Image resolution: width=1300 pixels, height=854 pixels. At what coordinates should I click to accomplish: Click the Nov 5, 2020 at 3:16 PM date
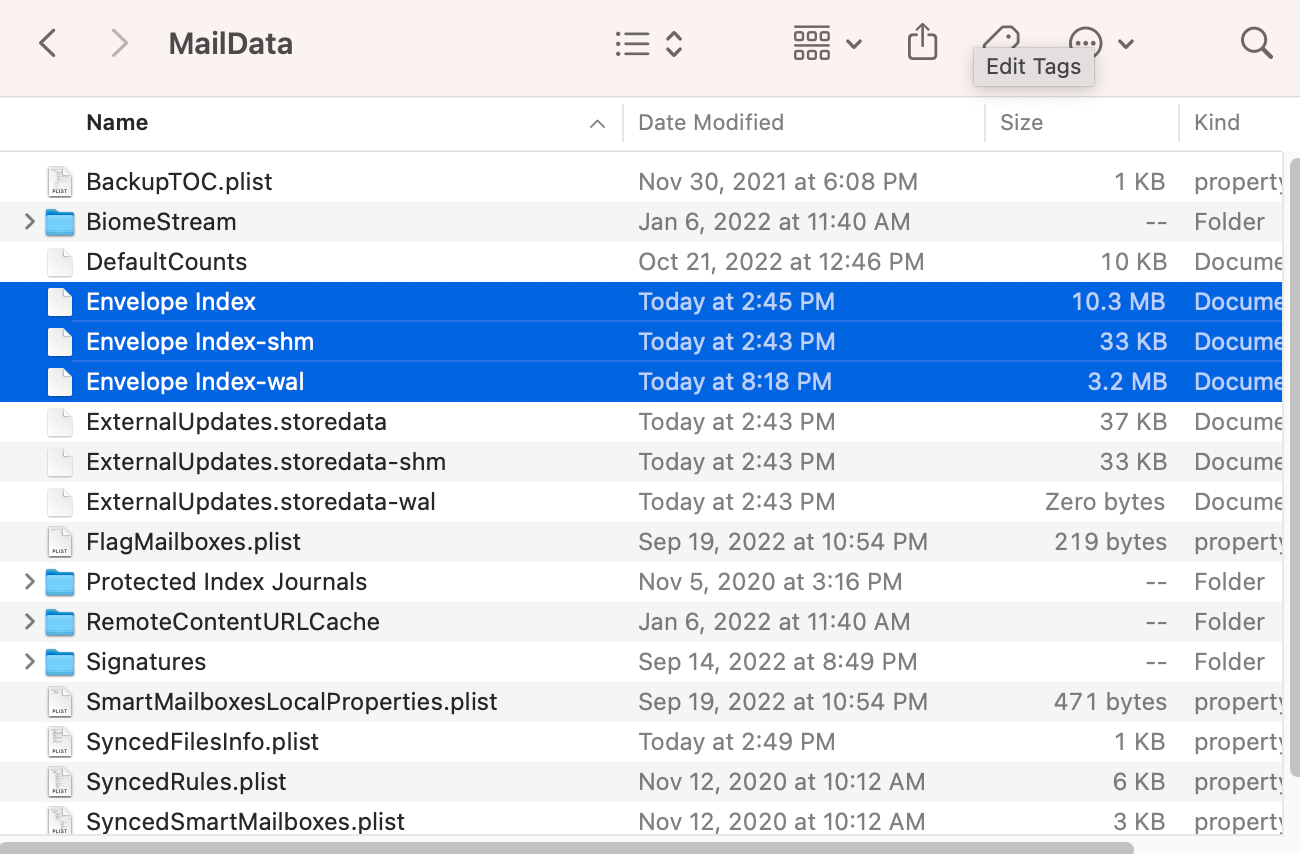coord(770,582)
